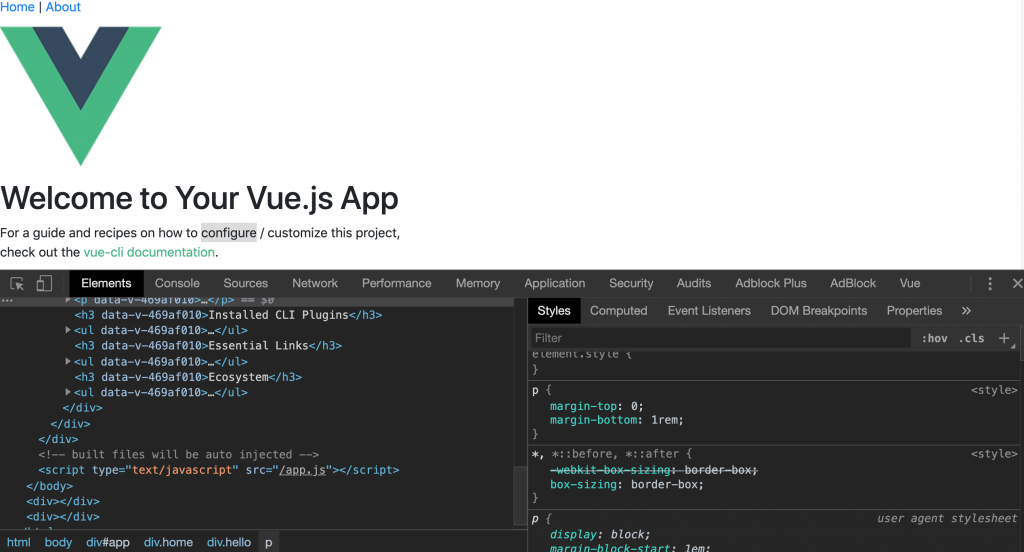Select the Styles pane tab
Viewport: 1024px width, 552px height.
click(554, 311)
